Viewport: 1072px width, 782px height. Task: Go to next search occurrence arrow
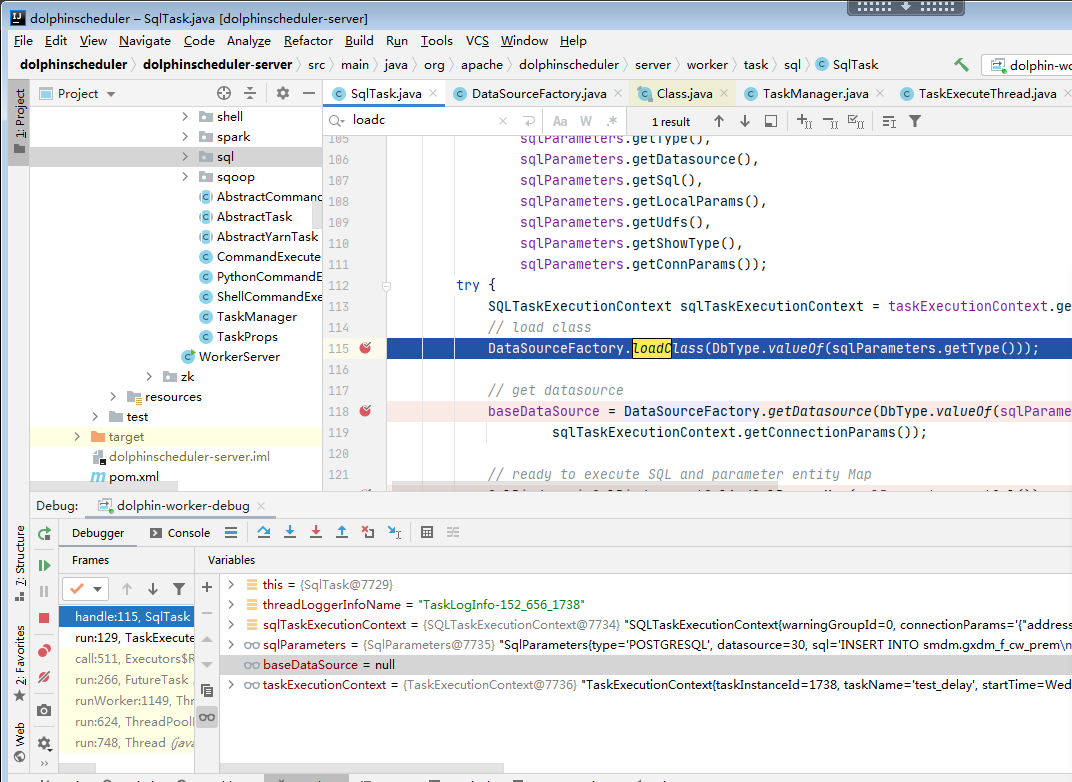(745, 121)
